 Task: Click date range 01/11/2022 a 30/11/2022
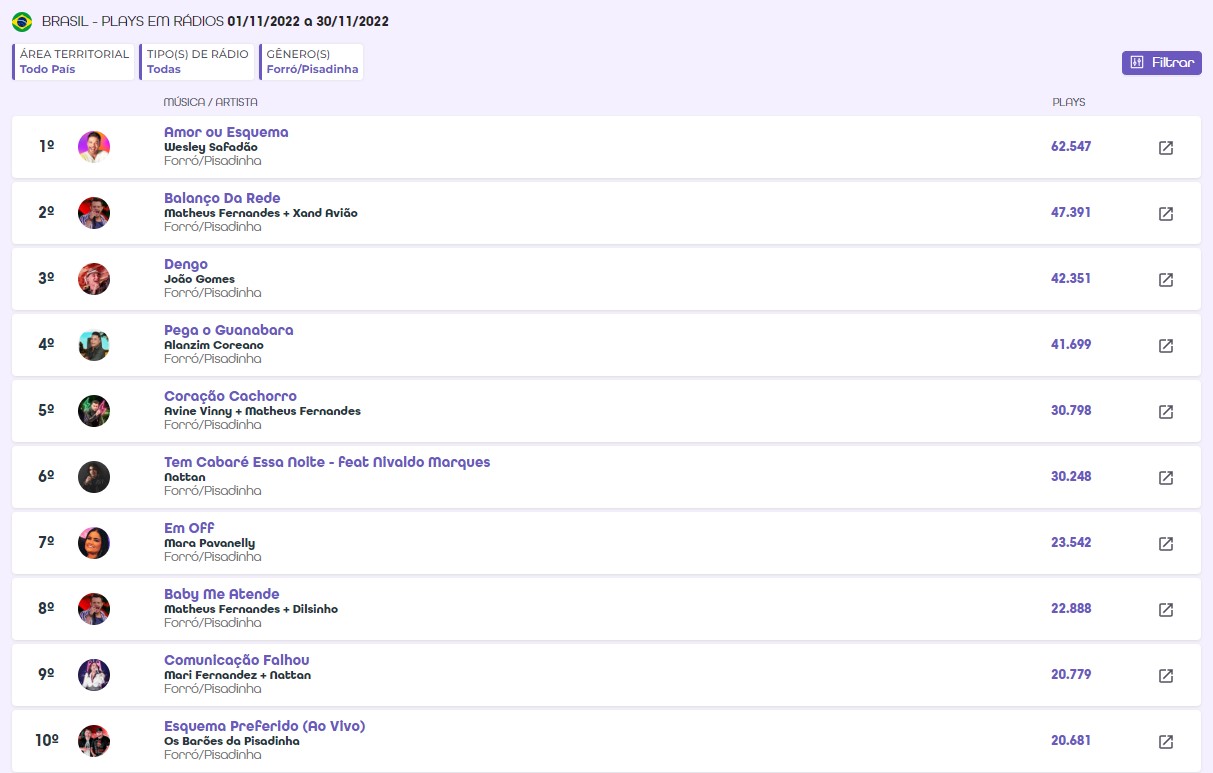(x=308, y=21)
